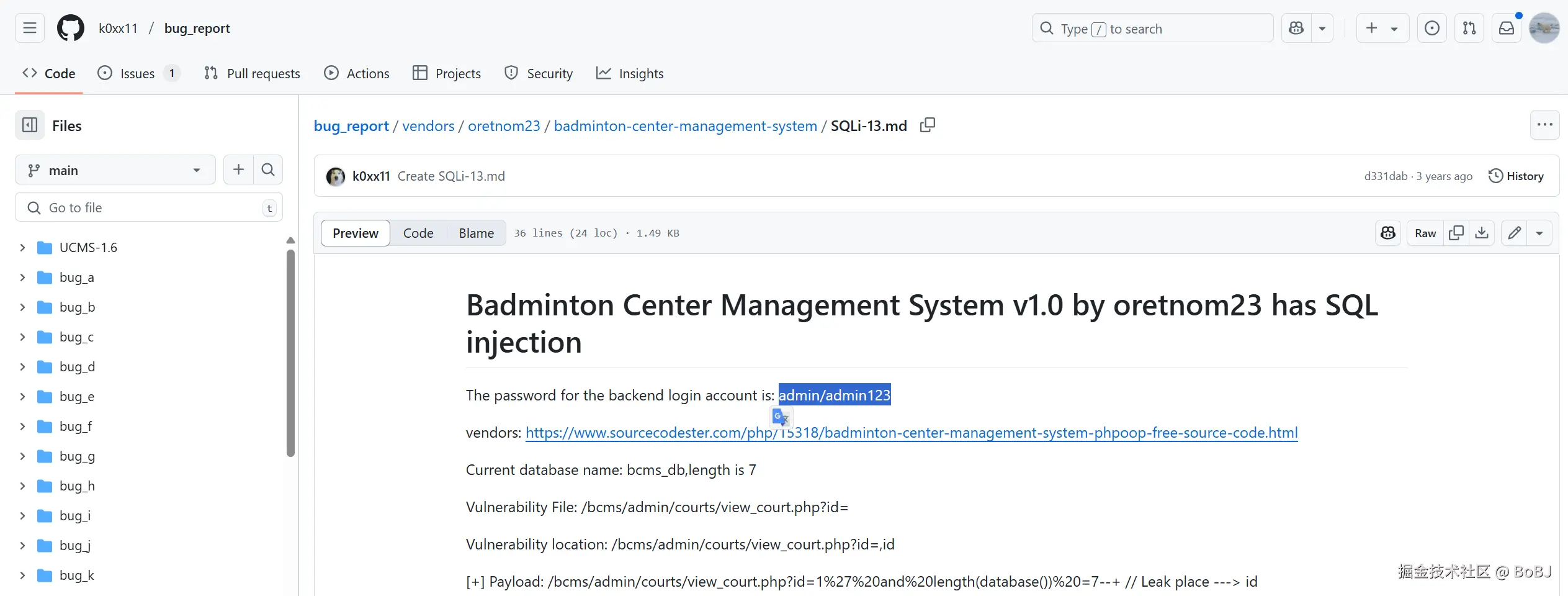Download the raw file
This screenshot has height=596, width=1568.
1482,233
